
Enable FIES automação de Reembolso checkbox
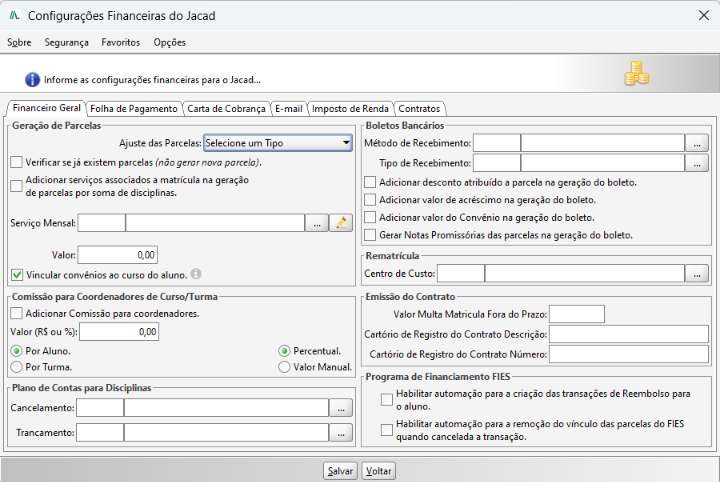pyautogui.click(x=387, y=400)
